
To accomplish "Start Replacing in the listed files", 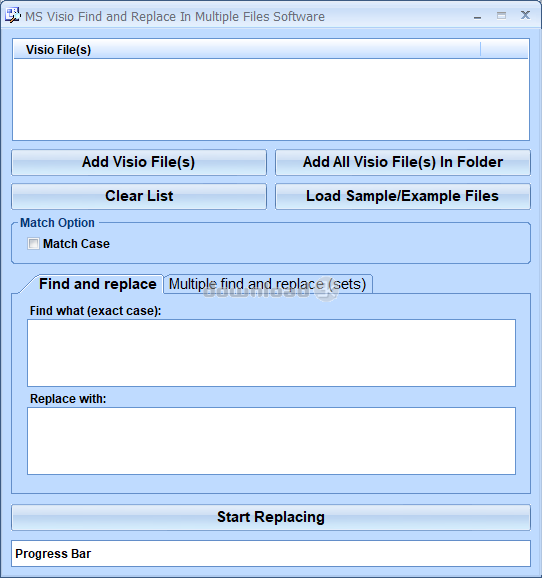I will click(x=271, y=517).
